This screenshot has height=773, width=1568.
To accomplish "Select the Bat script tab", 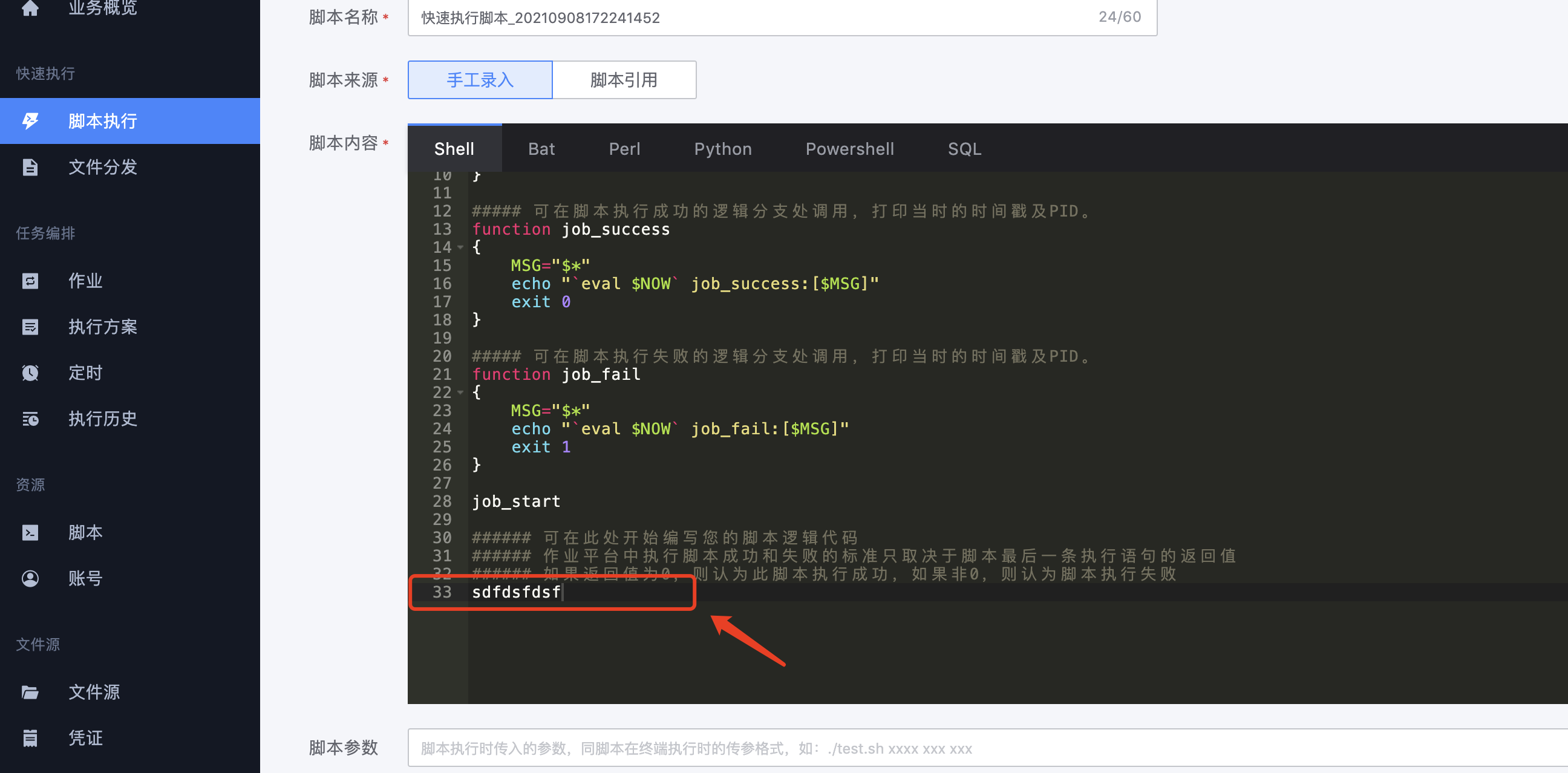I will coord(541,148).
